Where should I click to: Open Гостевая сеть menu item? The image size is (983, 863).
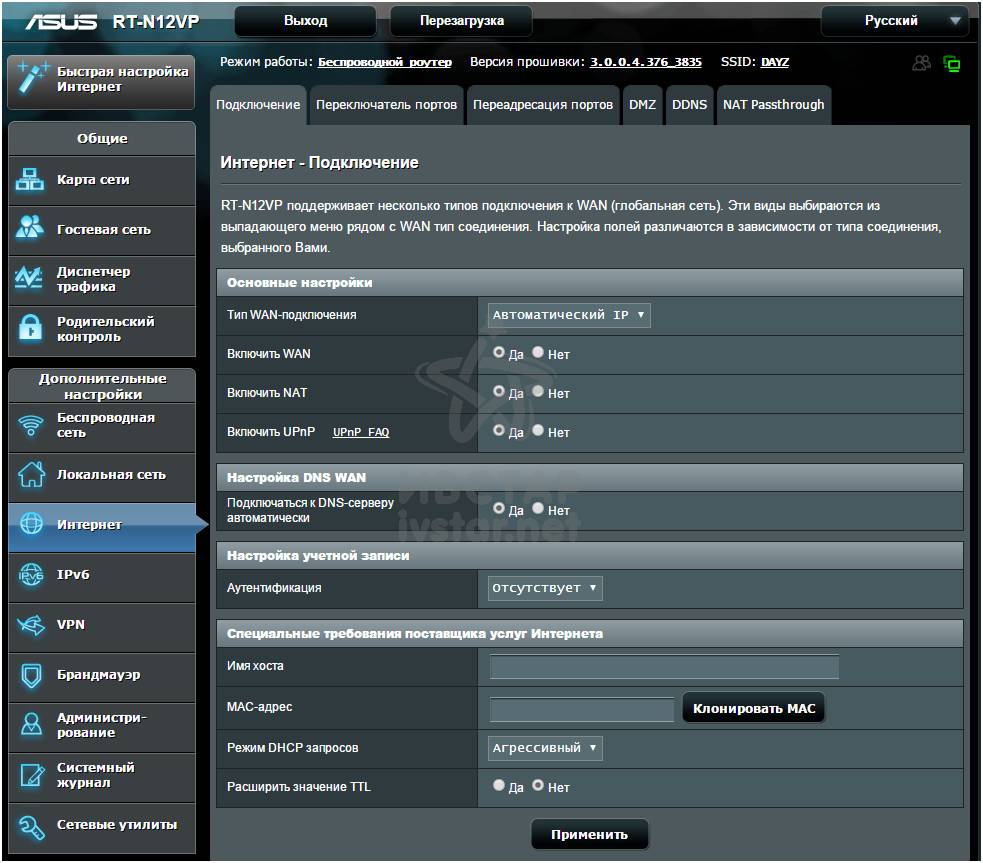click(x=102, y=230)
